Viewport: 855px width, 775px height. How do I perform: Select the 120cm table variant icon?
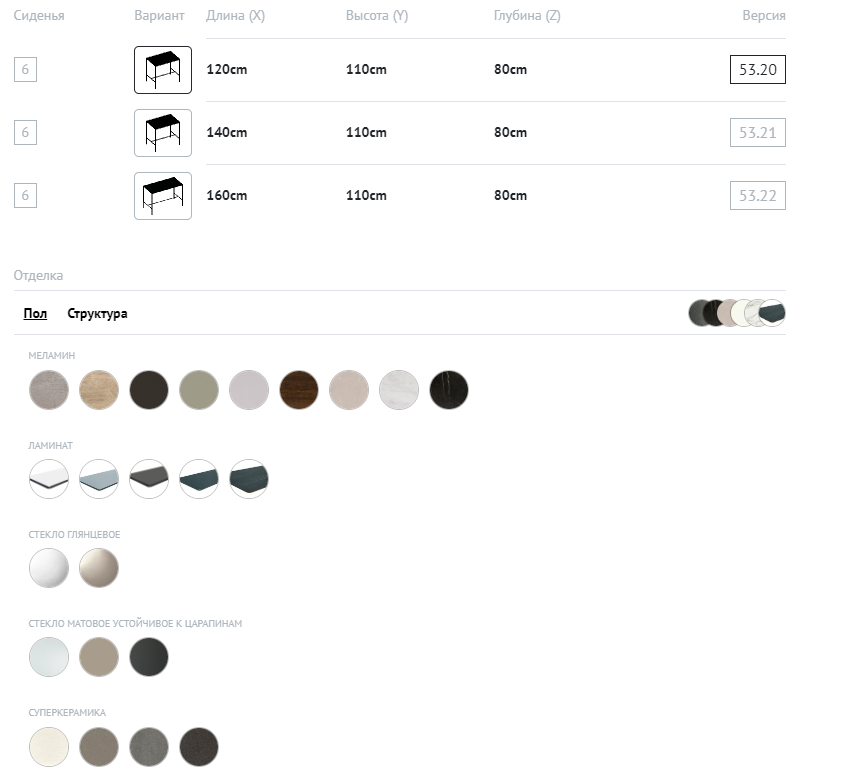(x=162, y=70)
